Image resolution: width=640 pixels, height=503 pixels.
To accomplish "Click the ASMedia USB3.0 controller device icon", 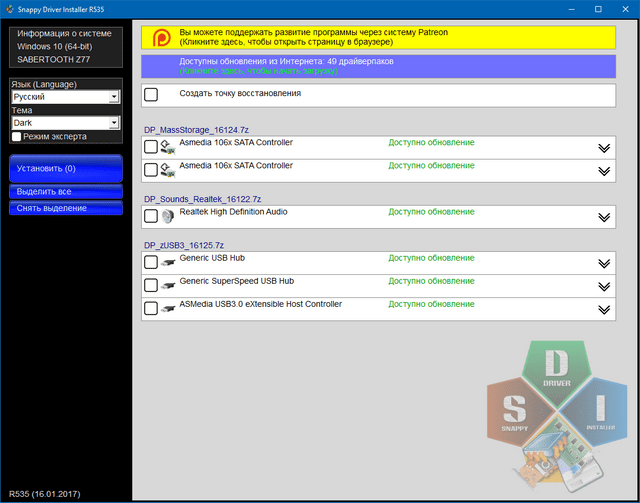I will tap(168, 309).
